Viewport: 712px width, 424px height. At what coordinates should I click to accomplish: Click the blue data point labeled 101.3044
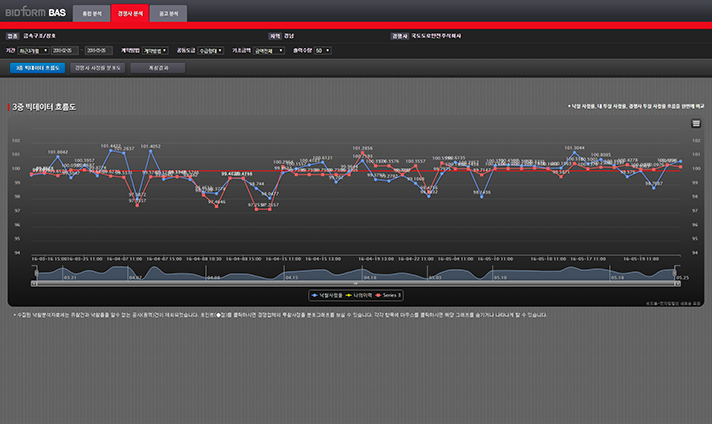[x=574, y=153]
